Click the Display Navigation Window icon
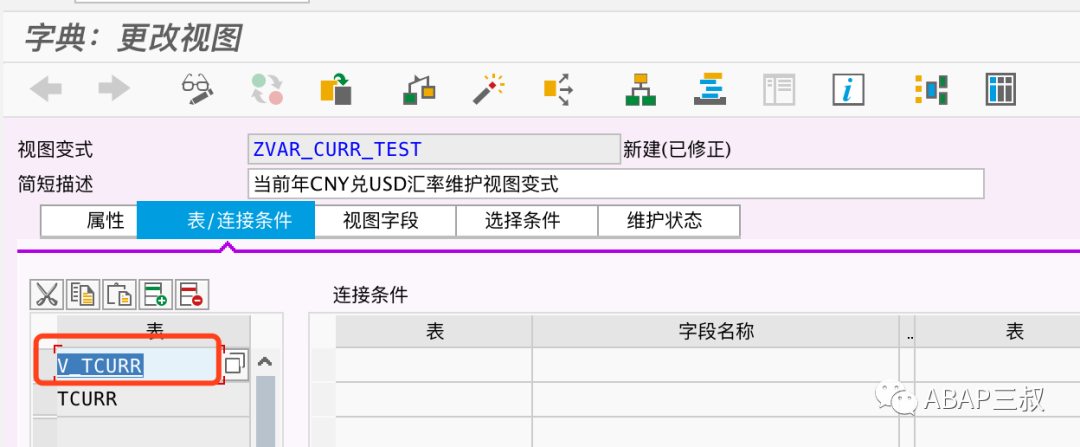The image size is (1080, 447). pos(709,88)
